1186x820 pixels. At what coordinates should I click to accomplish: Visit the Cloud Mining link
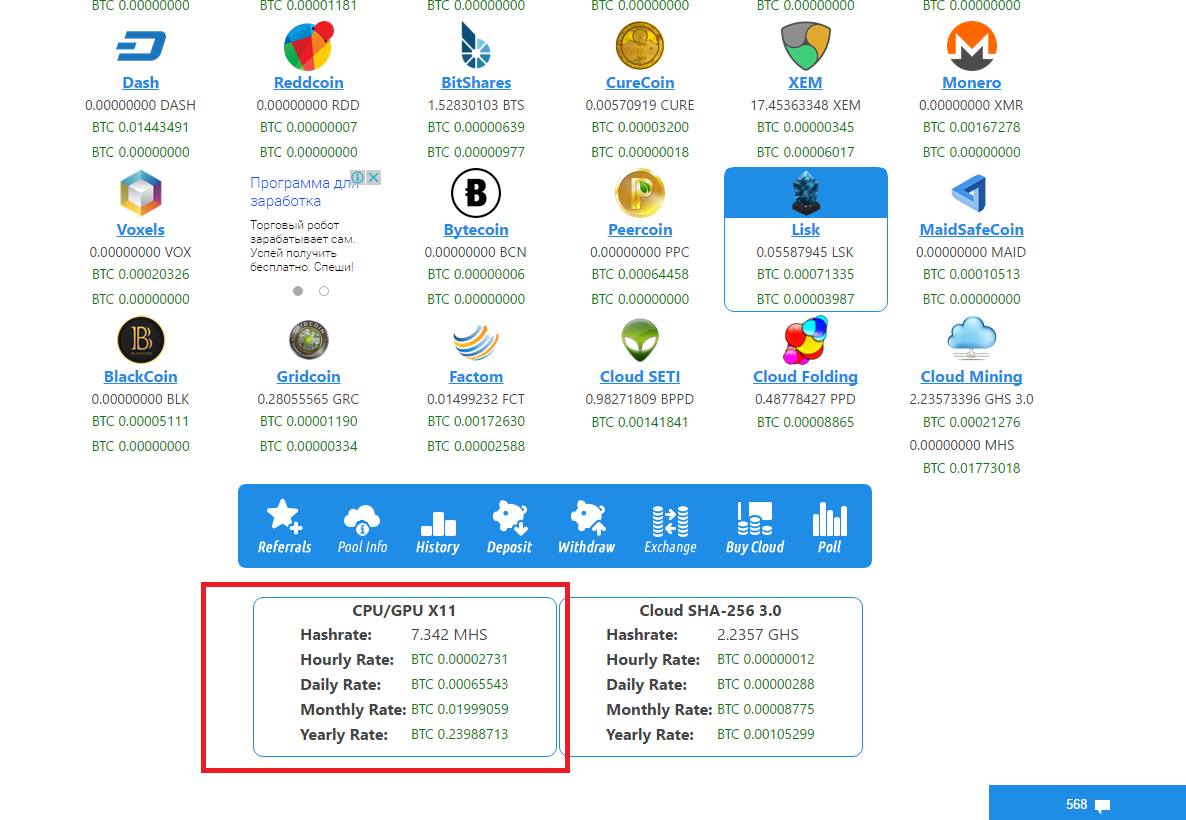971,376
